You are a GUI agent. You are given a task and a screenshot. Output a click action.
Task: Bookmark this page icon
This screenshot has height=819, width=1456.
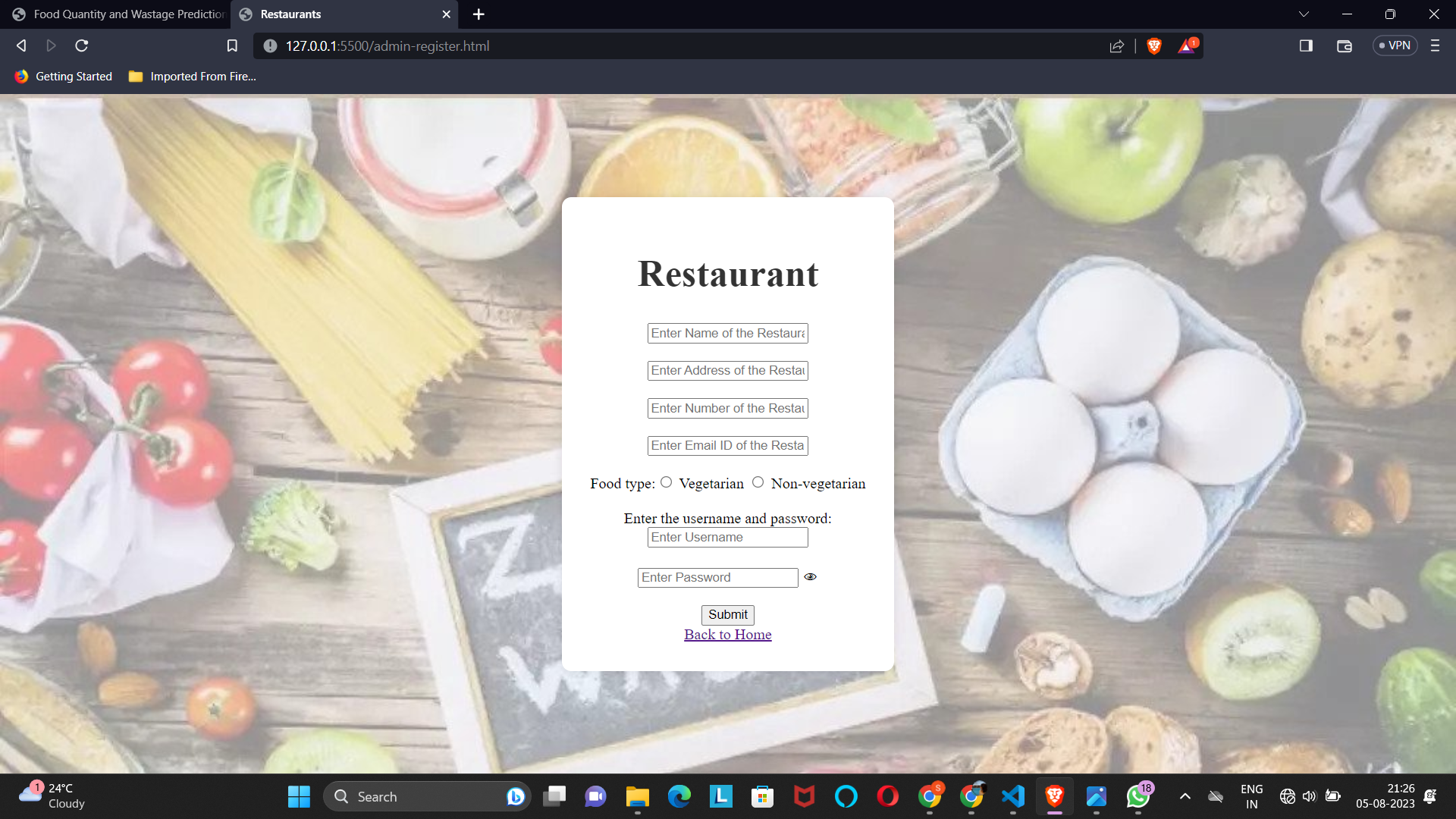232,46
